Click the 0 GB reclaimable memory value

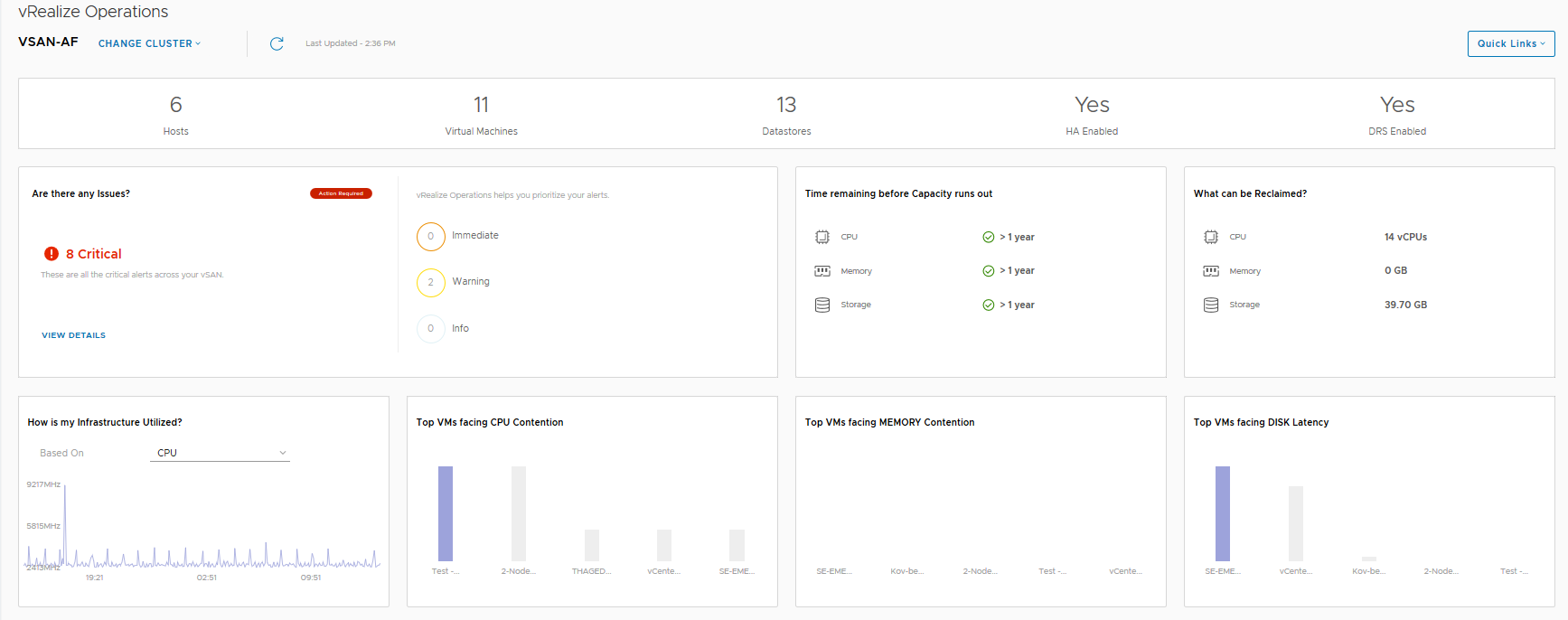(1395, 270)
